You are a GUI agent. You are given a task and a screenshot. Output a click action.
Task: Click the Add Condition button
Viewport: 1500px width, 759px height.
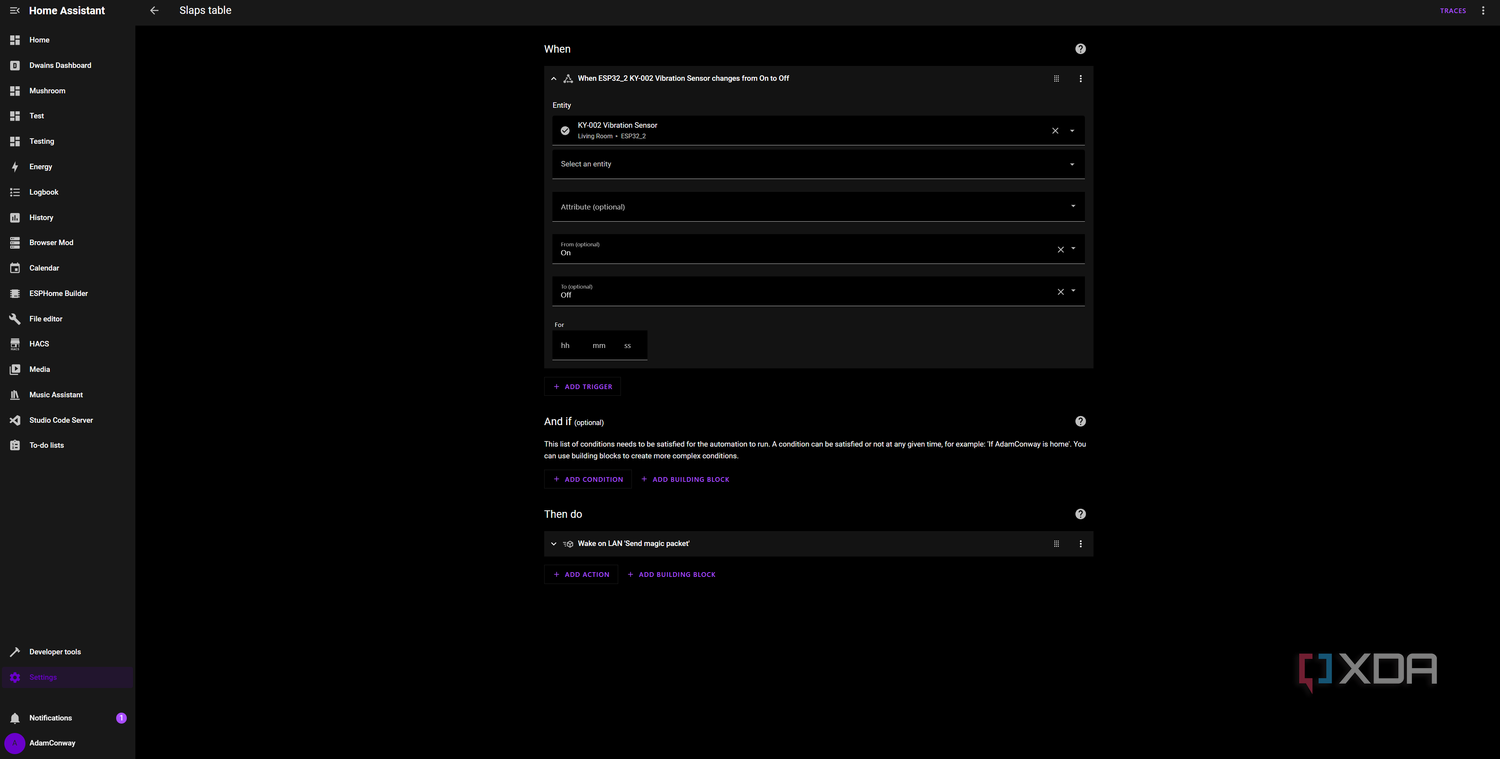point(588,480)
